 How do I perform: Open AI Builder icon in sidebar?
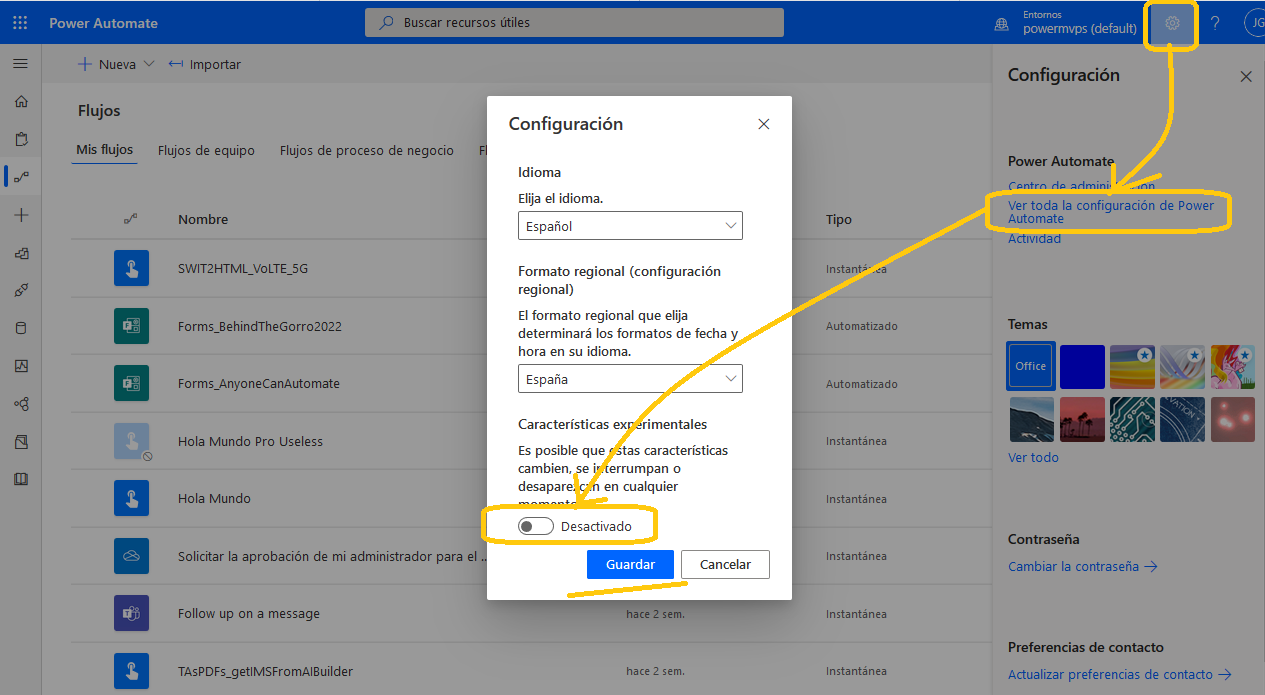point(21,404)
